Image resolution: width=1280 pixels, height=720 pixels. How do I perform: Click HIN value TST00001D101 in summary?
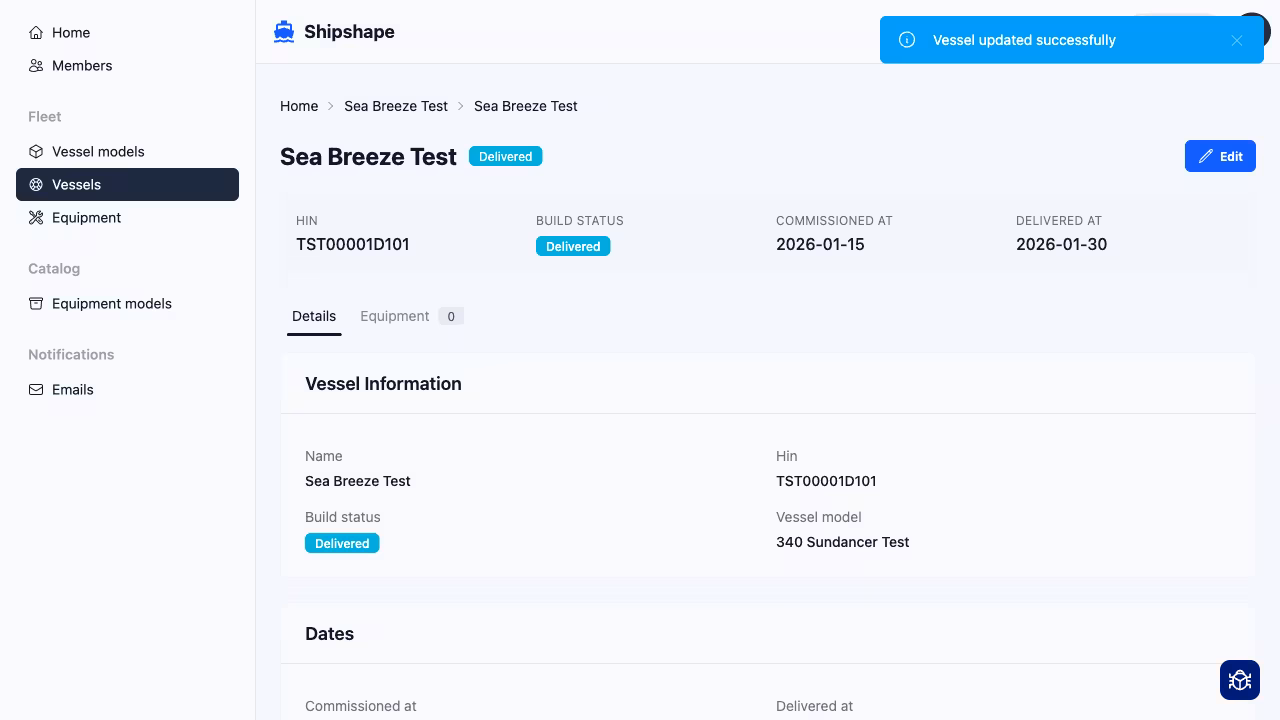(353, 244)
